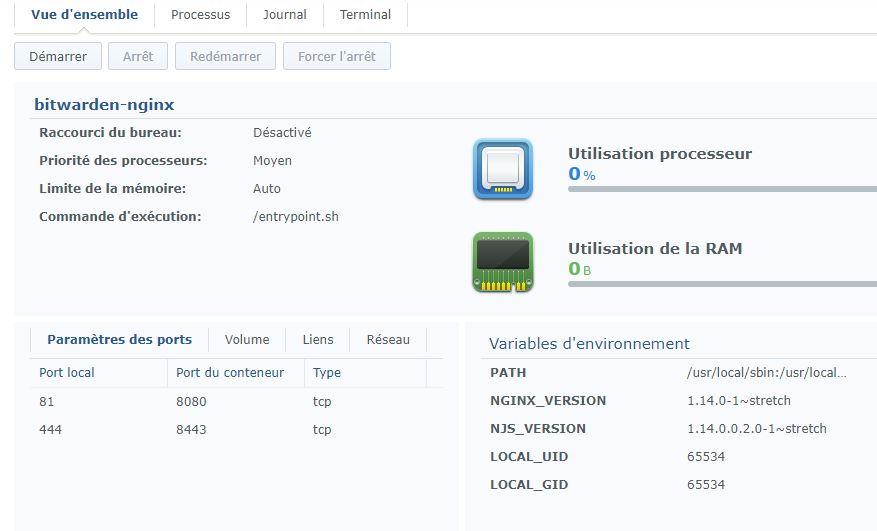Open the Journal tab
Image resolution: width=877 pixels, height=531 pixels.
pos(285,15)
